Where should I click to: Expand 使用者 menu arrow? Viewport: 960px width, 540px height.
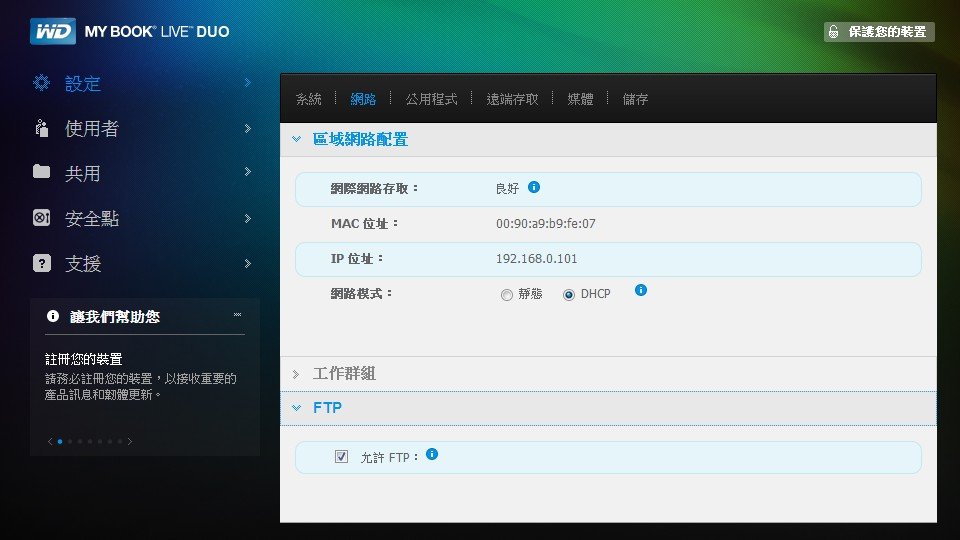247,128
